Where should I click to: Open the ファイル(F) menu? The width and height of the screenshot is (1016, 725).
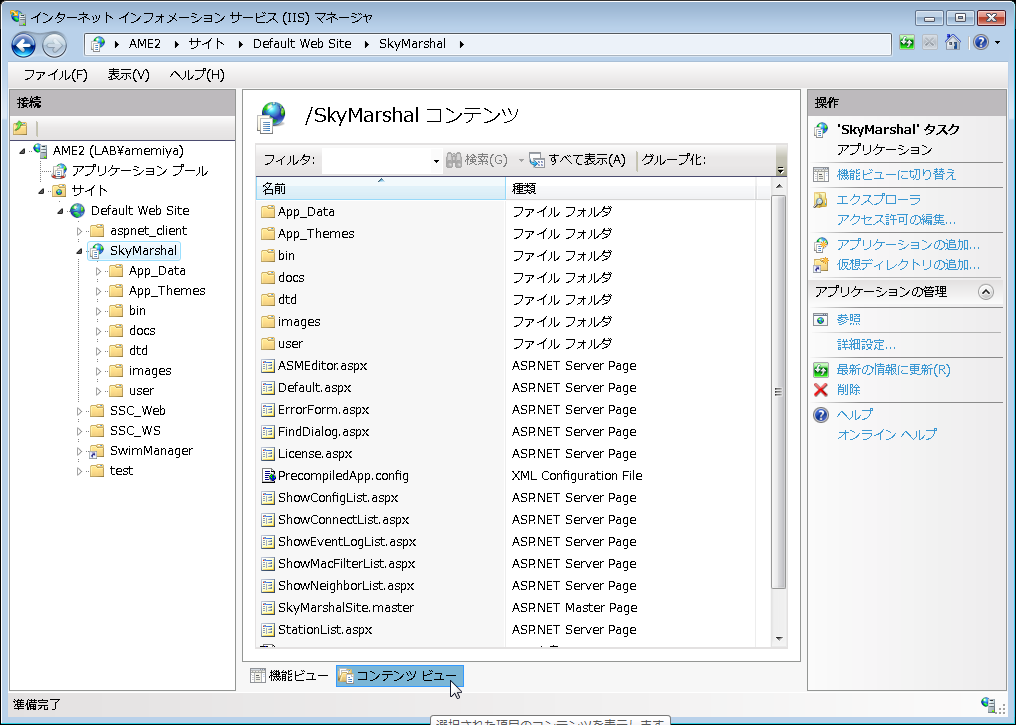point(56,75)
